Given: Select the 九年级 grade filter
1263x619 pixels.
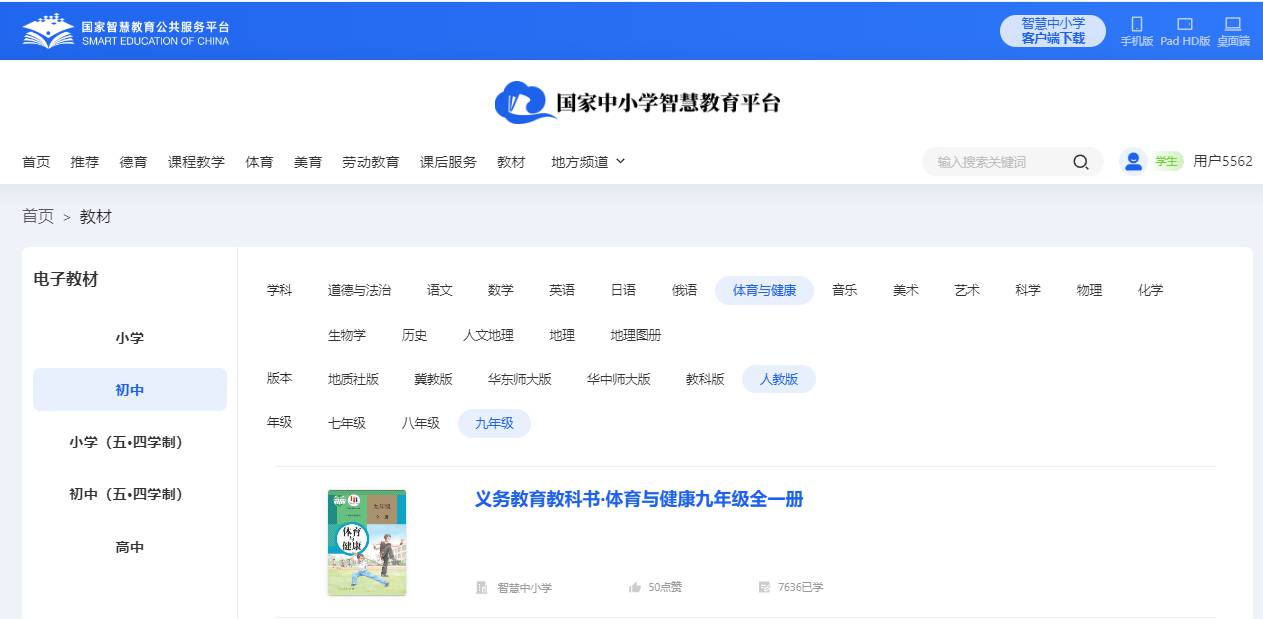Looking at the screenshot, I should [495, 423].
